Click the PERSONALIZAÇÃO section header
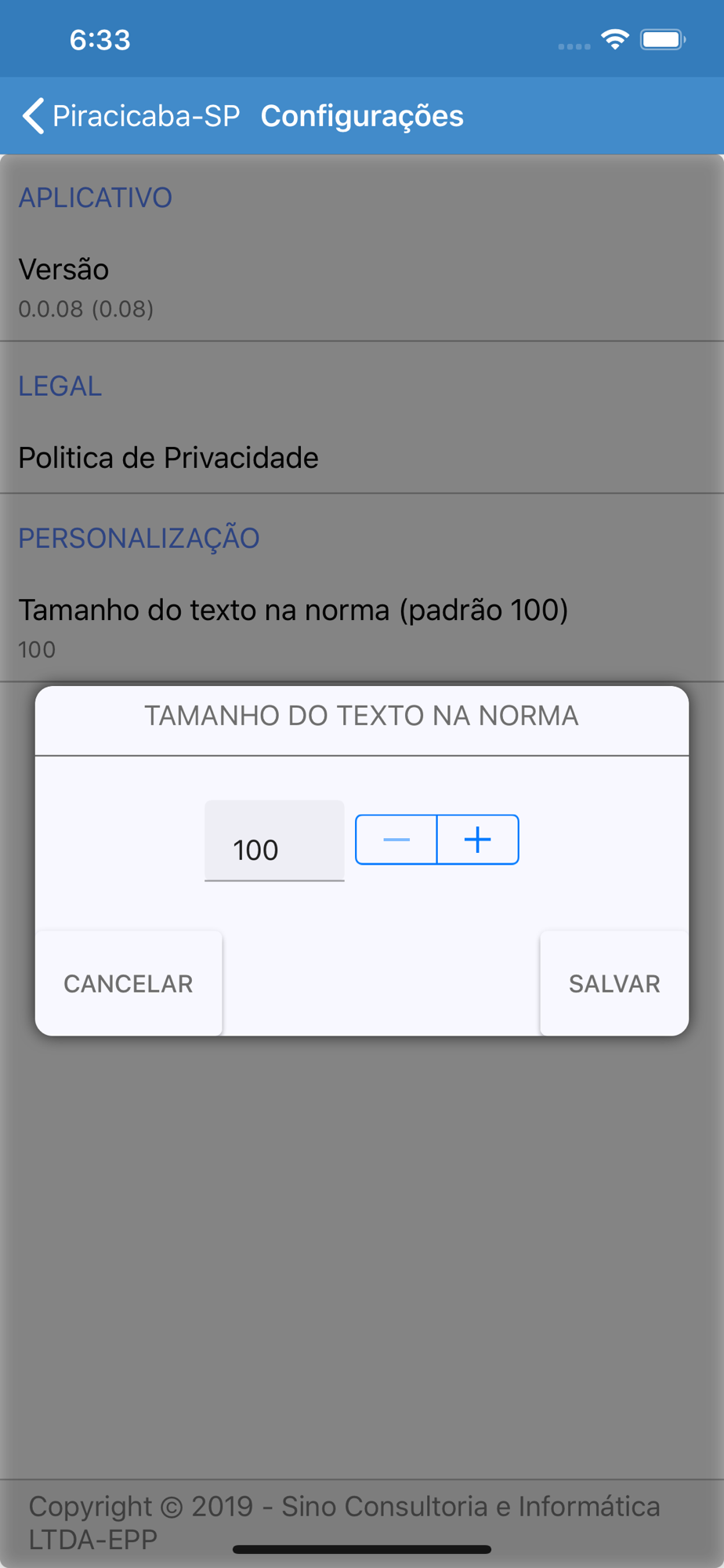Image resolution: width=724 pixels, height=1568 pixels. click(139, 538)
